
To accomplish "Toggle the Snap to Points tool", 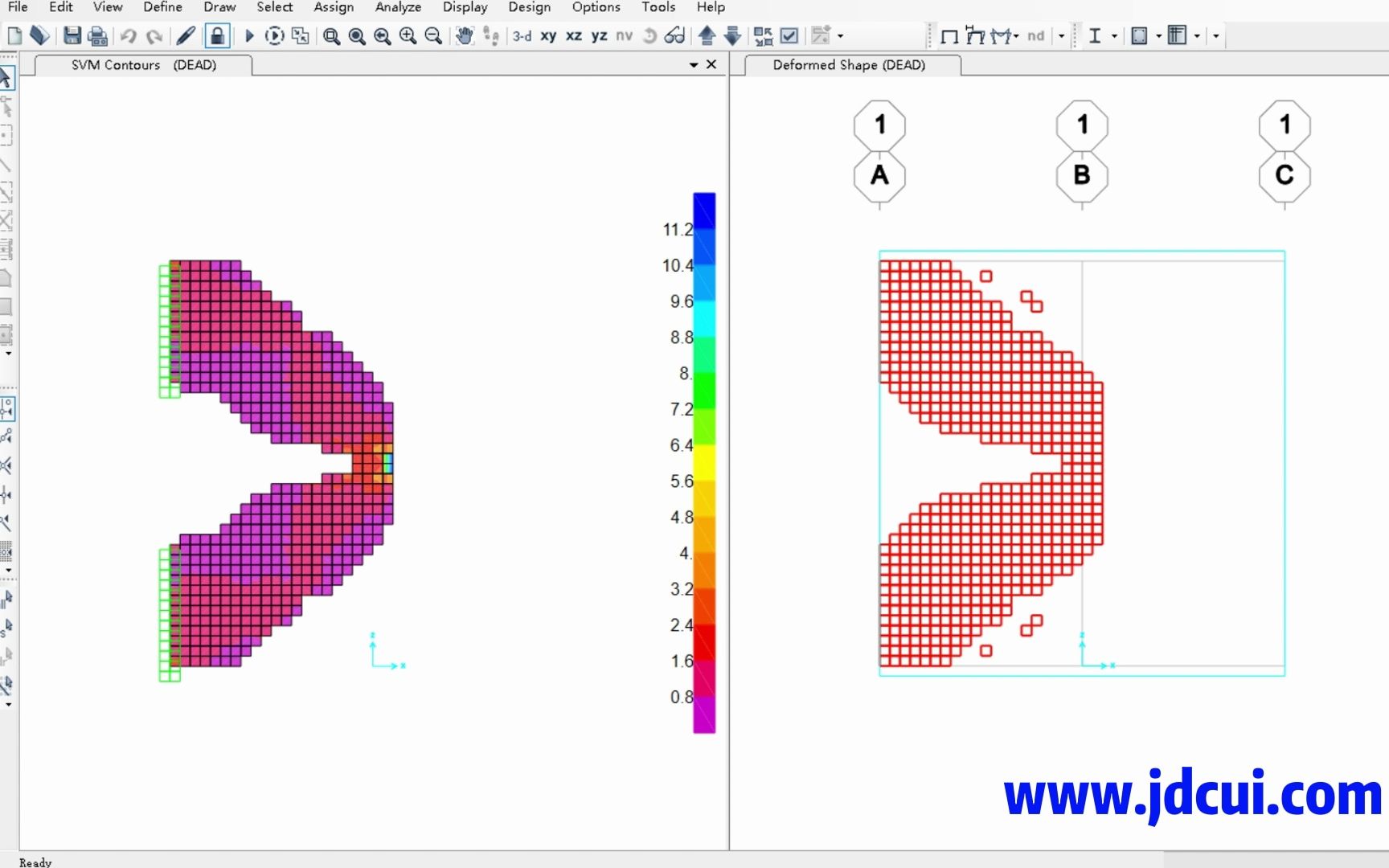I will (7, 409).
